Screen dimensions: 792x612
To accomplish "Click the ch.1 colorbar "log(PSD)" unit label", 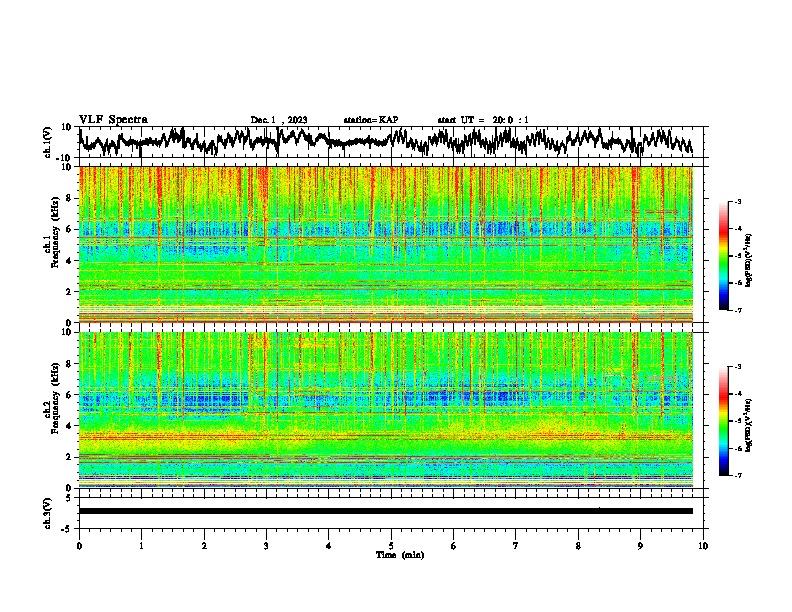I will [749, 260].
